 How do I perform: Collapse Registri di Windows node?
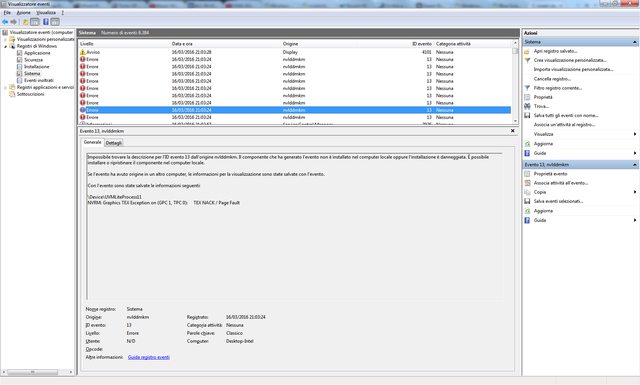(x=5, y=47)
